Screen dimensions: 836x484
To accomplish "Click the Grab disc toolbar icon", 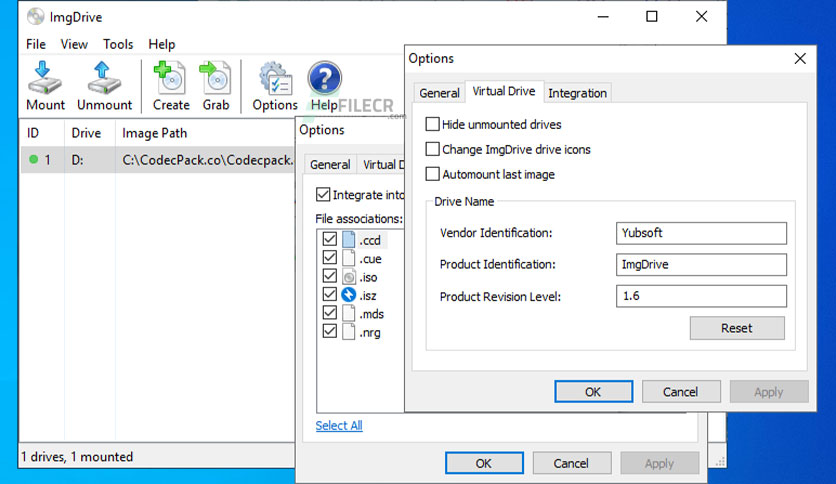I will pos(215,78).
